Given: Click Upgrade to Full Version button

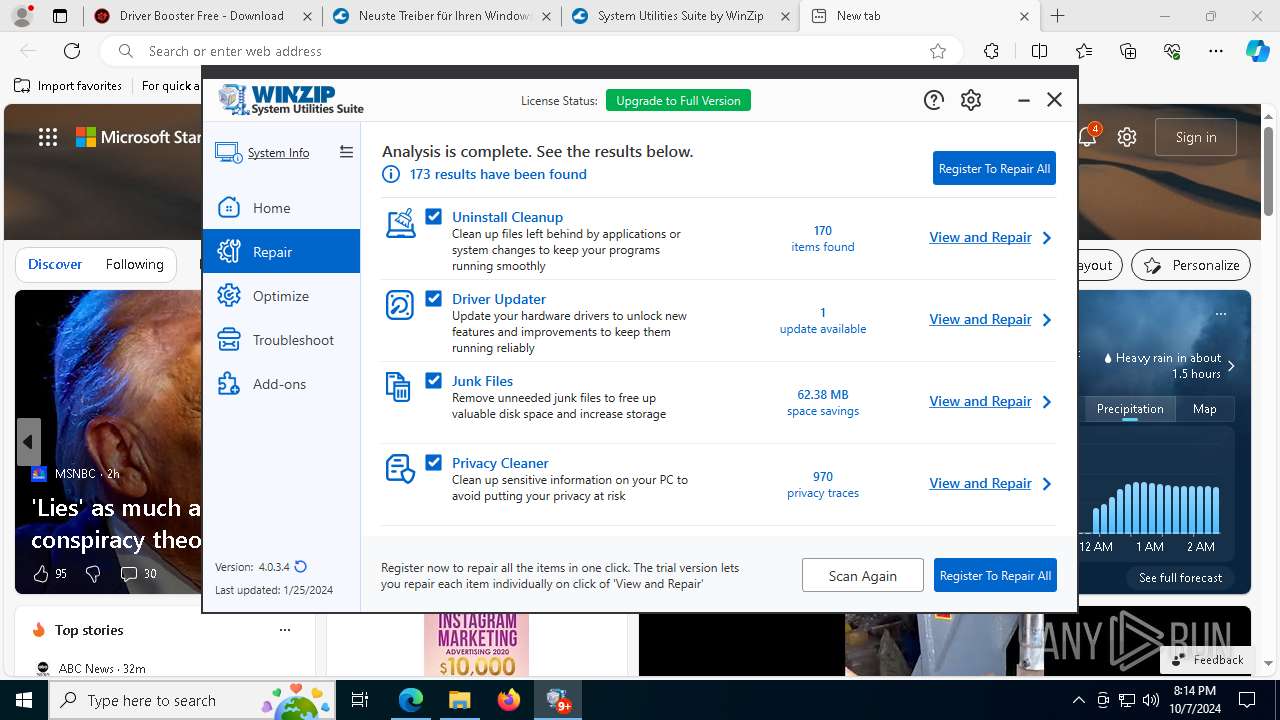Looking at the screenshot, I should [x=678, y=100].
